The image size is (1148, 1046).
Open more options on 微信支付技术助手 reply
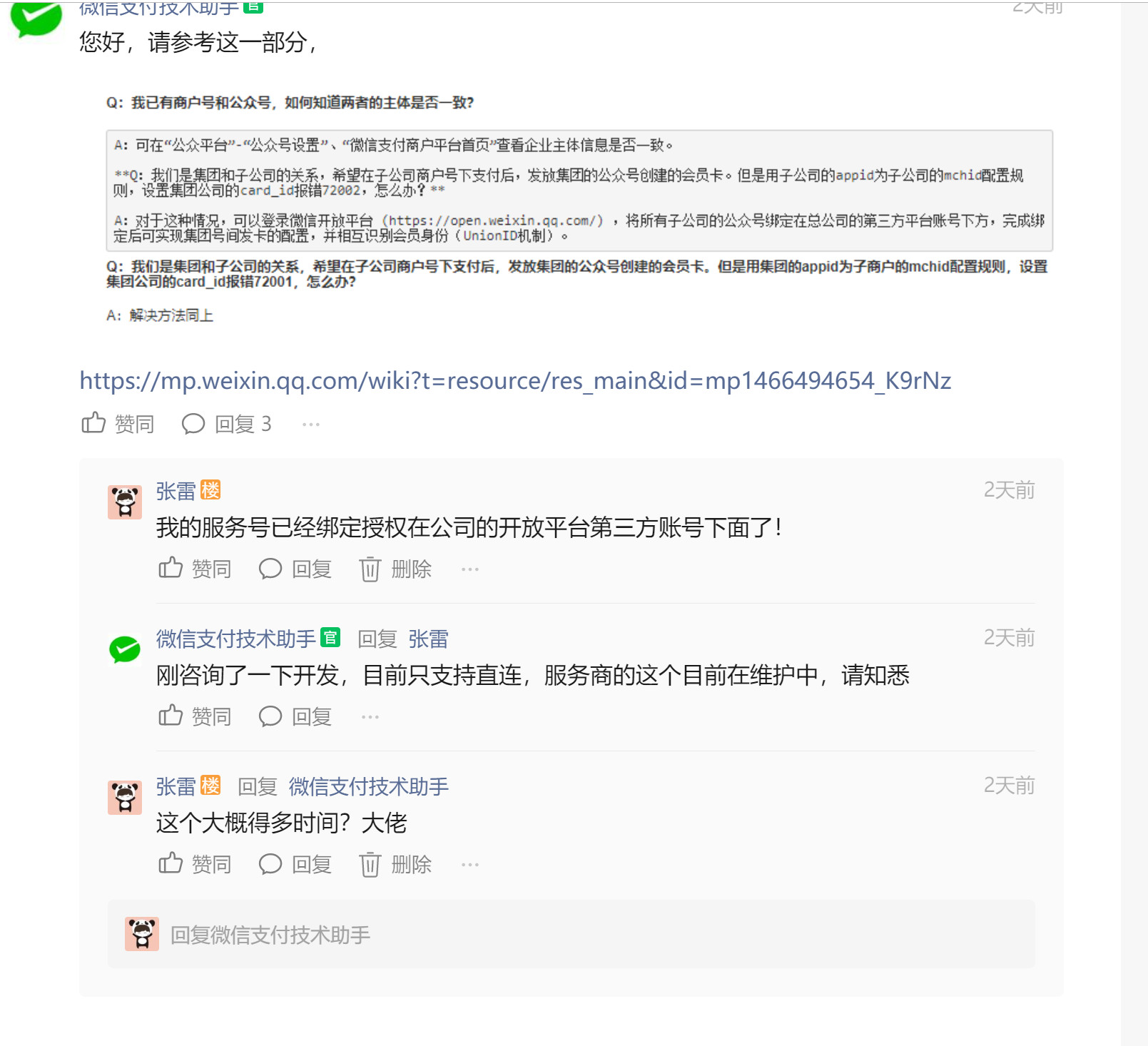coord(370,716)
